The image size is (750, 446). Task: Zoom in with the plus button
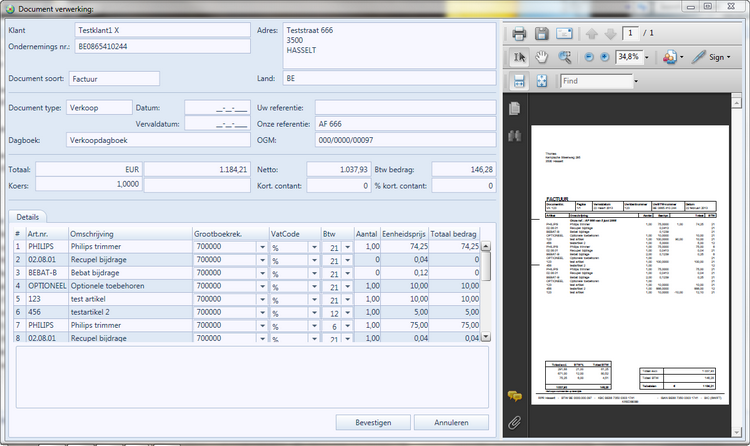click(605, 57)
